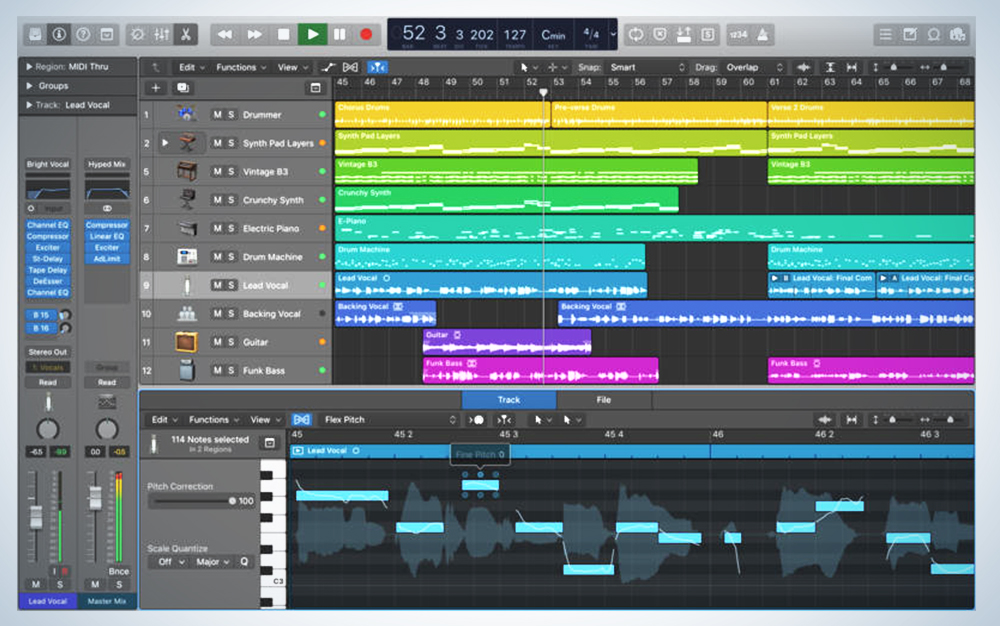Add a new track with the plus button
The height and width of the screenshot is (626, 1000).
point(155,88)
